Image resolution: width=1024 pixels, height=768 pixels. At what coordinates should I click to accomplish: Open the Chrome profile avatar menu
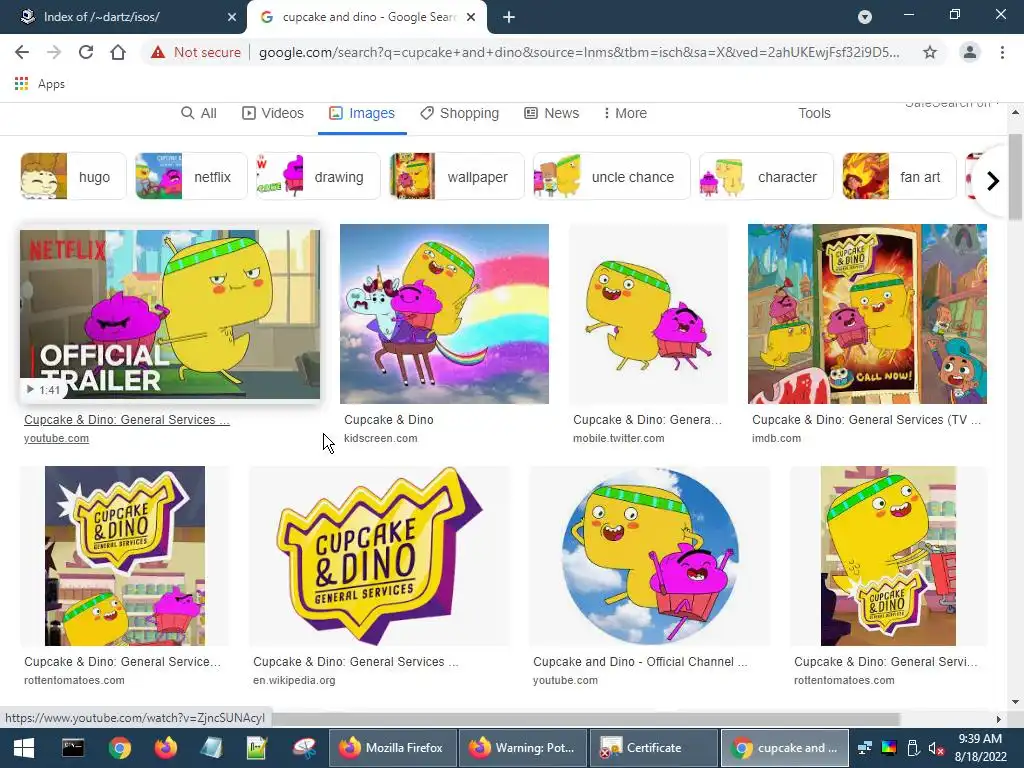click(x=970, y=52)
